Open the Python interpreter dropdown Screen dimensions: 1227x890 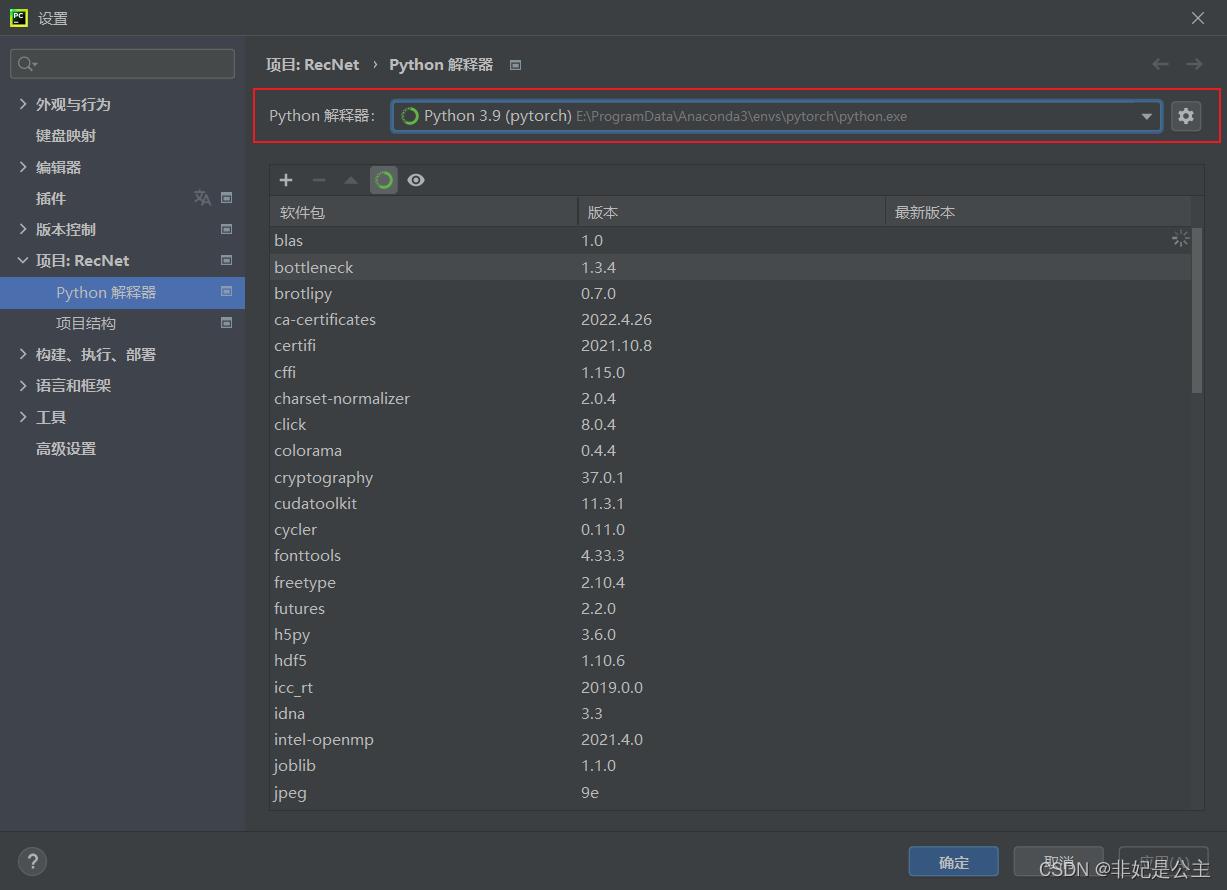coord(1147,116)
